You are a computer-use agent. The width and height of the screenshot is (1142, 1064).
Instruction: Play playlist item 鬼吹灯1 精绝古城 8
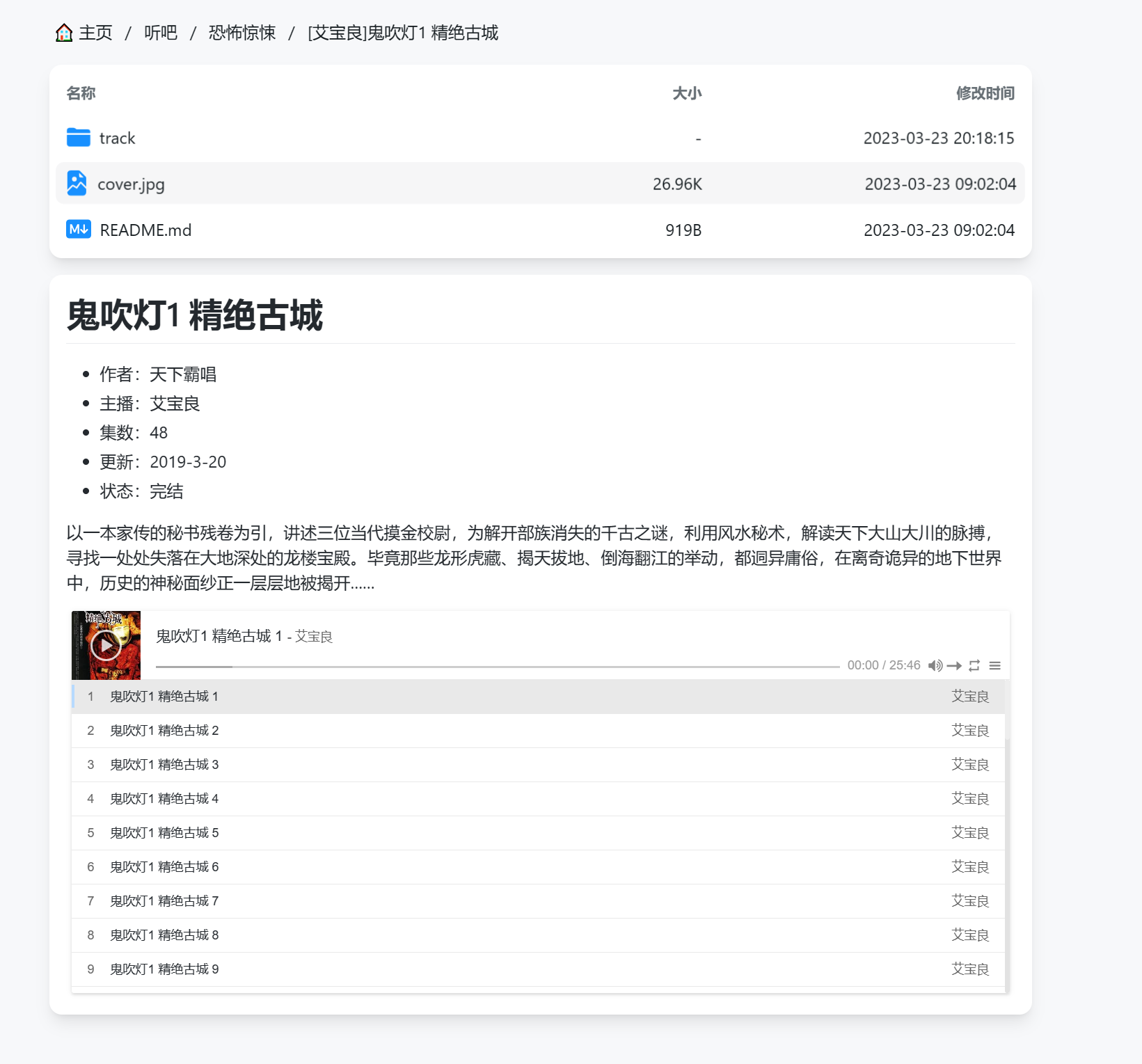point(538,935)
